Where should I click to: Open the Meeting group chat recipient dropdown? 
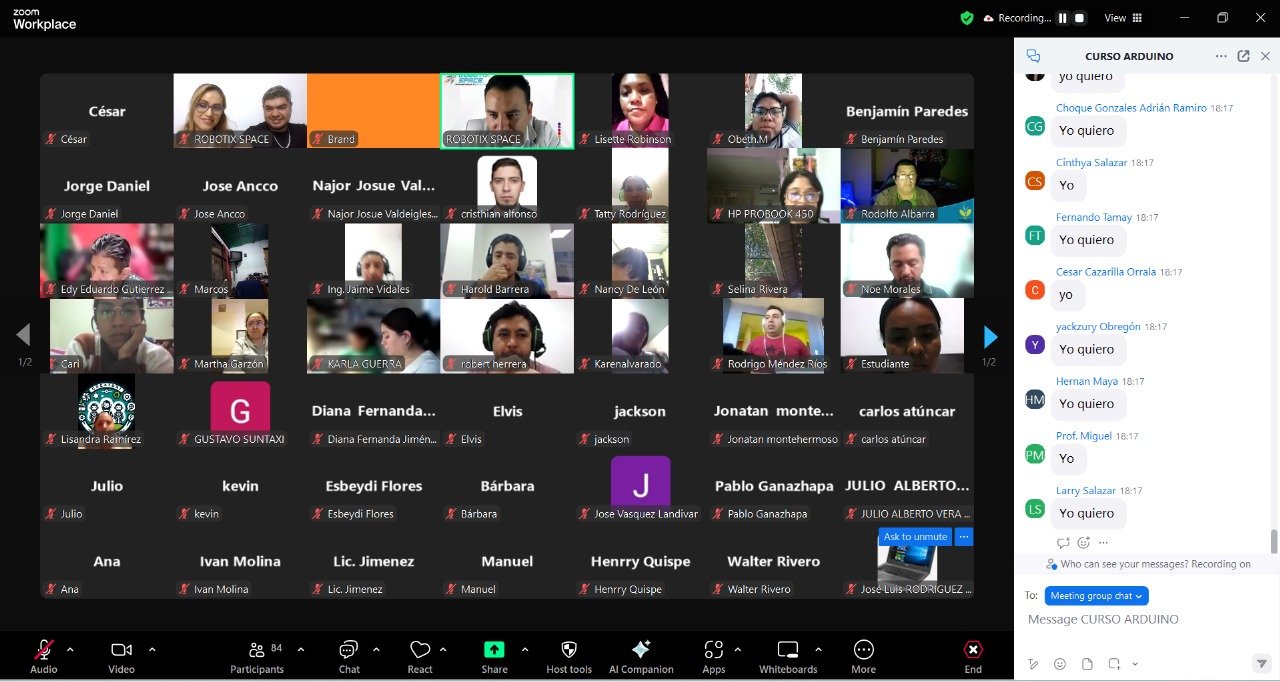(x=1096, y=596)
